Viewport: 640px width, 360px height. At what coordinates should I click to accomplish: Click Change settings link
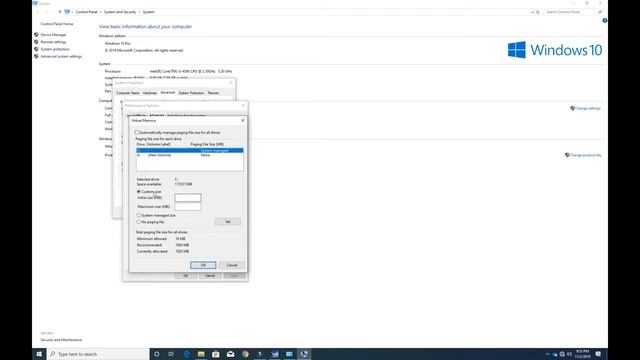[x=588, y=109]
